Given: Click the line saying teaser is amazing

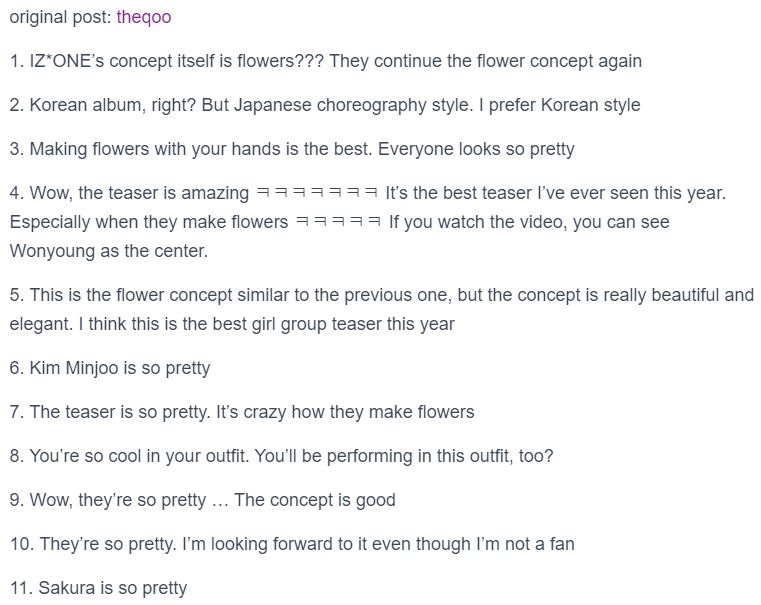Looking at the screenshot, I should tap(367, 193).
